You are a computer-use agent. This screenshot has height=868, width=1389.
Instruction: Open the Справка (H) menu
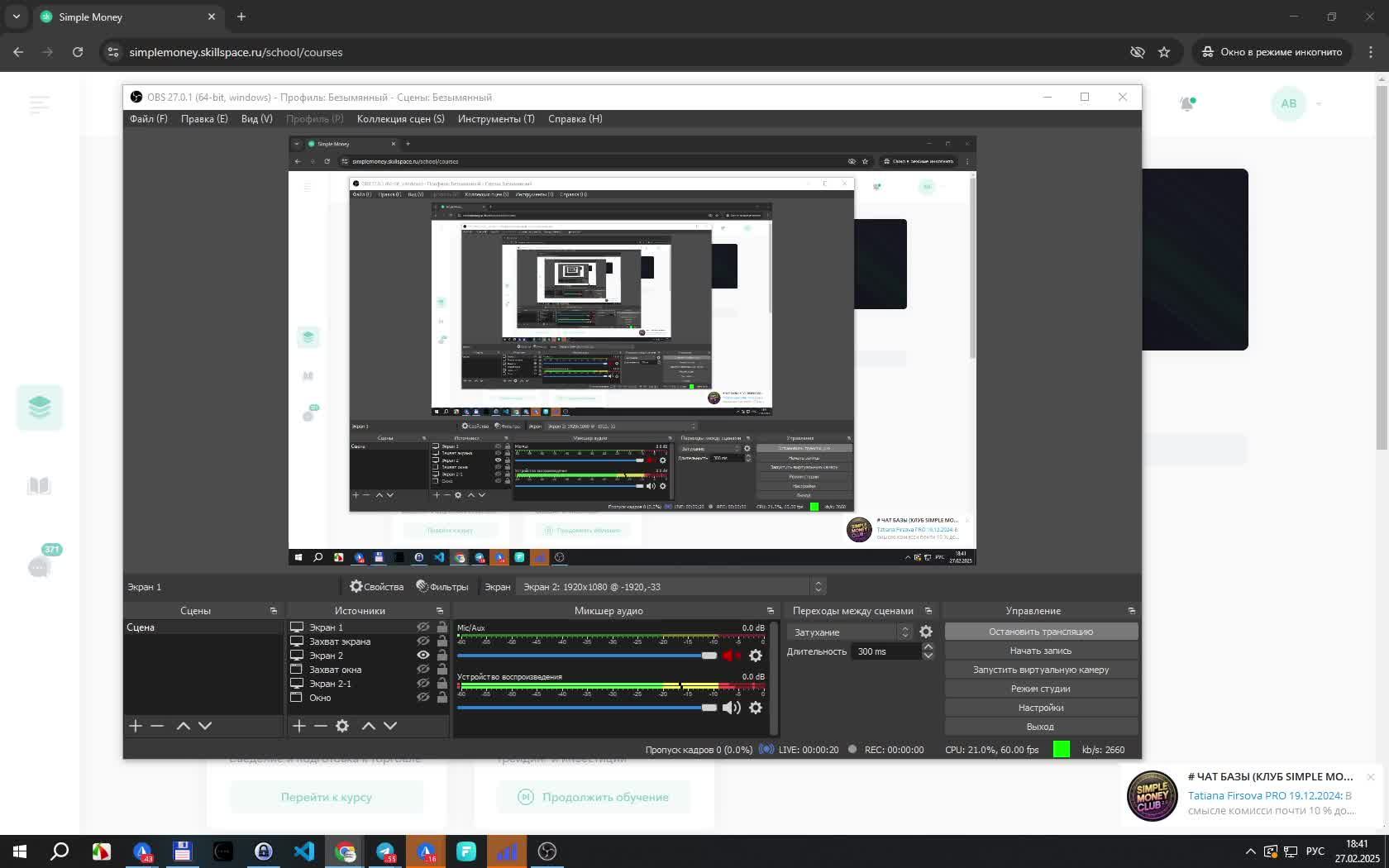pos(575,119)
